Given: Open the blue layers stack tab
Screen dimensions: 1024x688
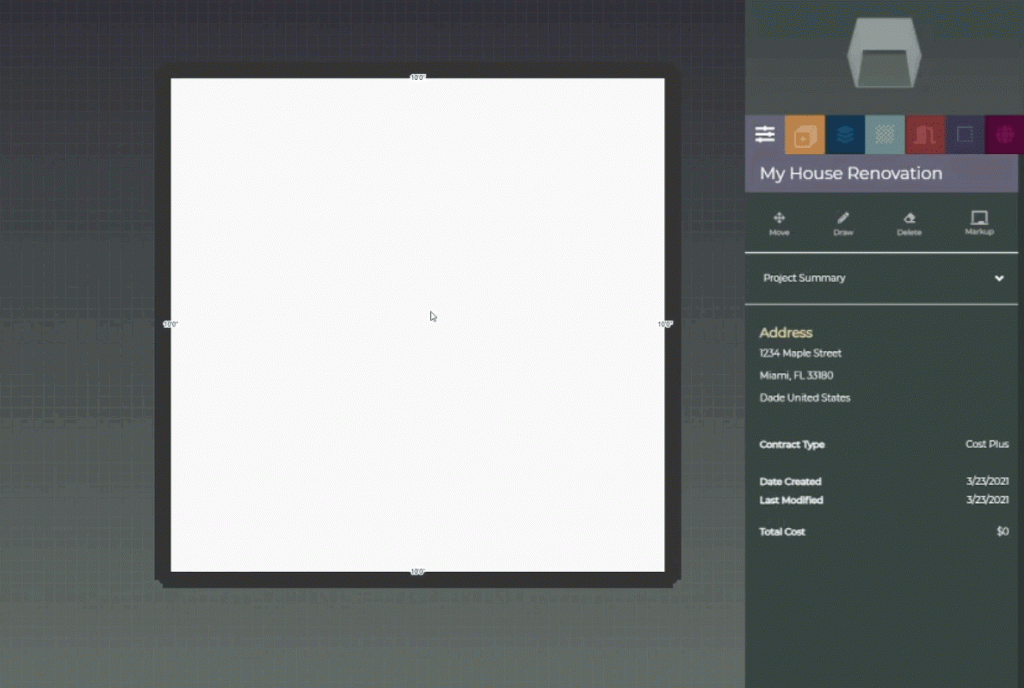Looking at the screenshot, I should (845, 134).
